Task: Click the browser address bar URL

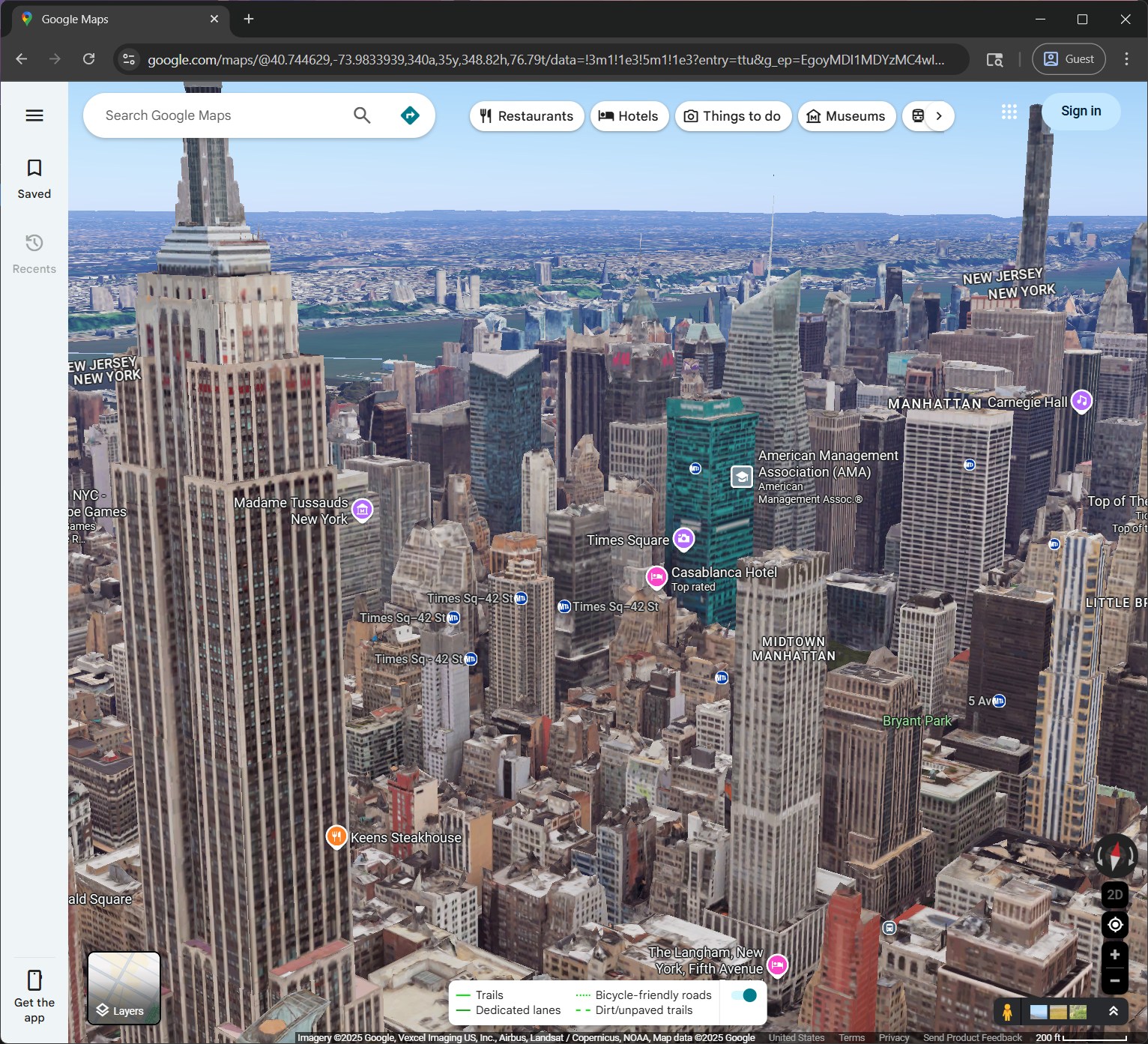Action: (x=546, y=59)
